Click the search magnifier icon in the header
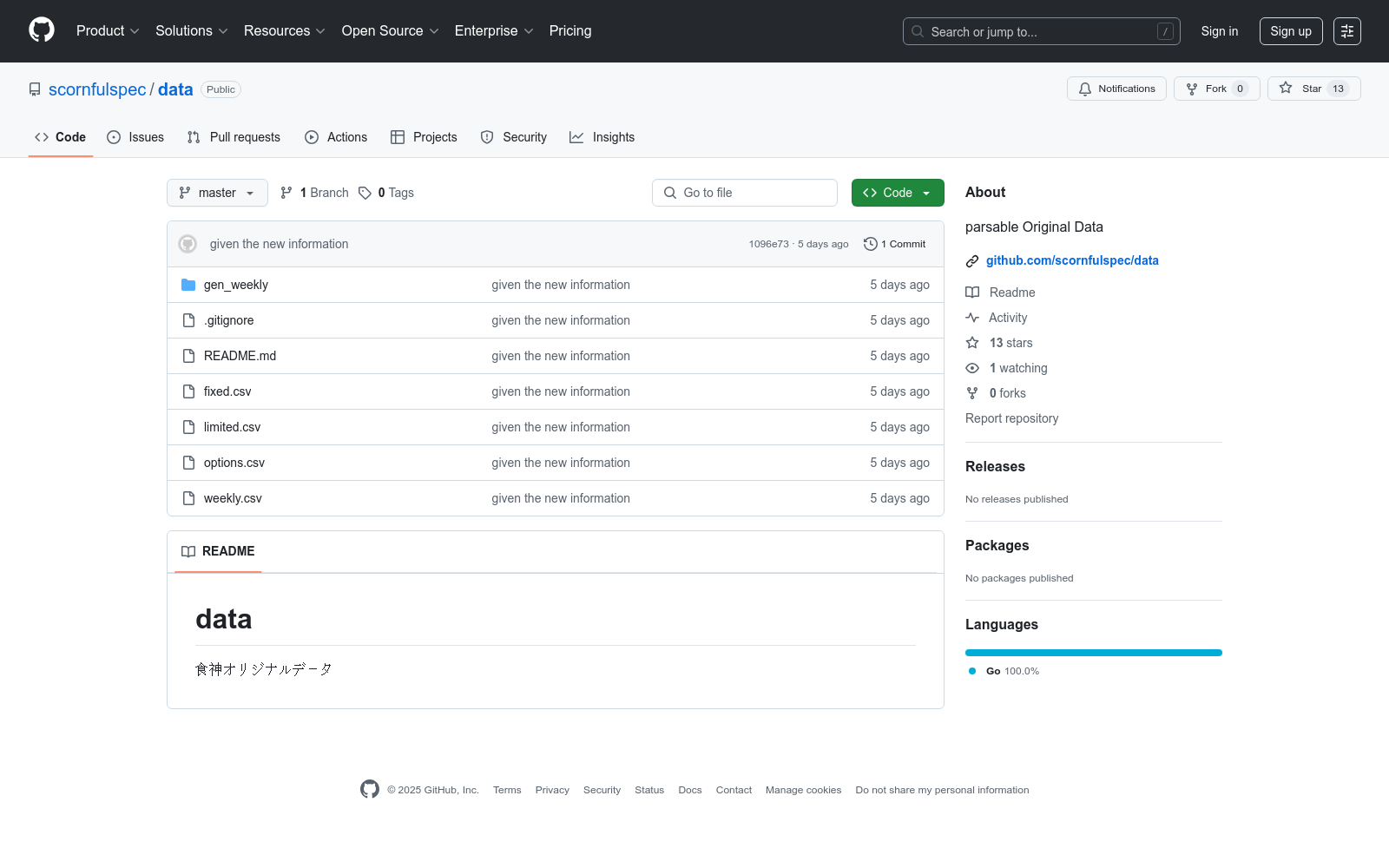 pyautogui.click(x=918, y=31)
